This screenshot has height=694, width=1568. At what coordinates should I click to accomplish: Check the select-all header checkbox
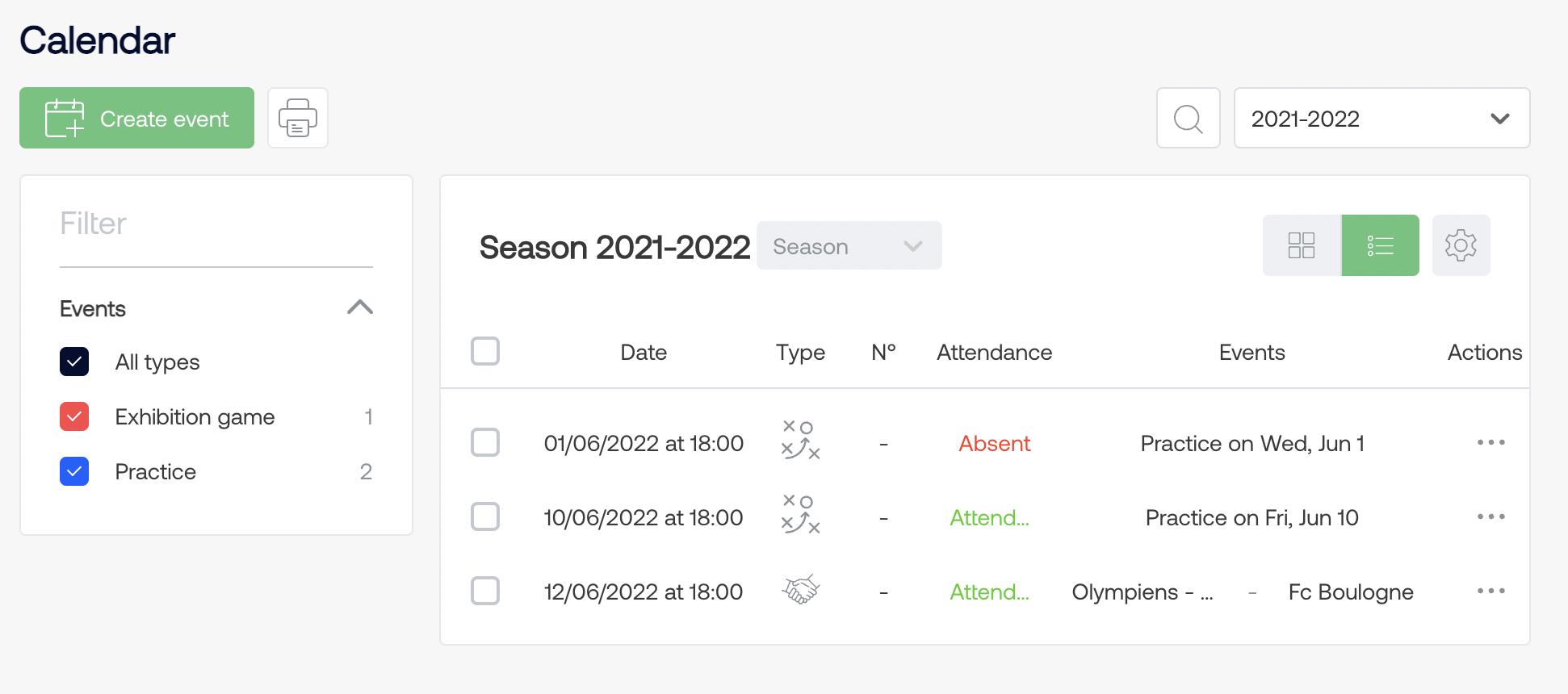(x=485, y=351)
